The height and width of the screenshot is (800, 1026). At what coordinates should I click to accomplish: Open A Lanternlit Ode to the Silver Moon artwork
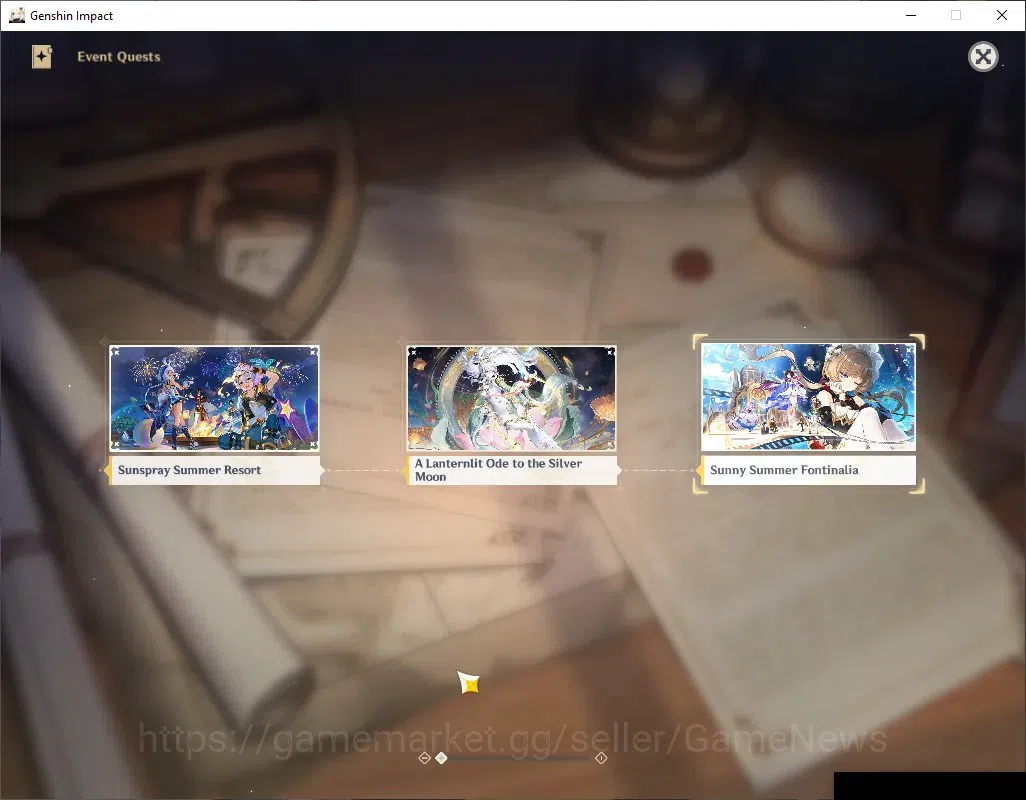coord(511,398)
